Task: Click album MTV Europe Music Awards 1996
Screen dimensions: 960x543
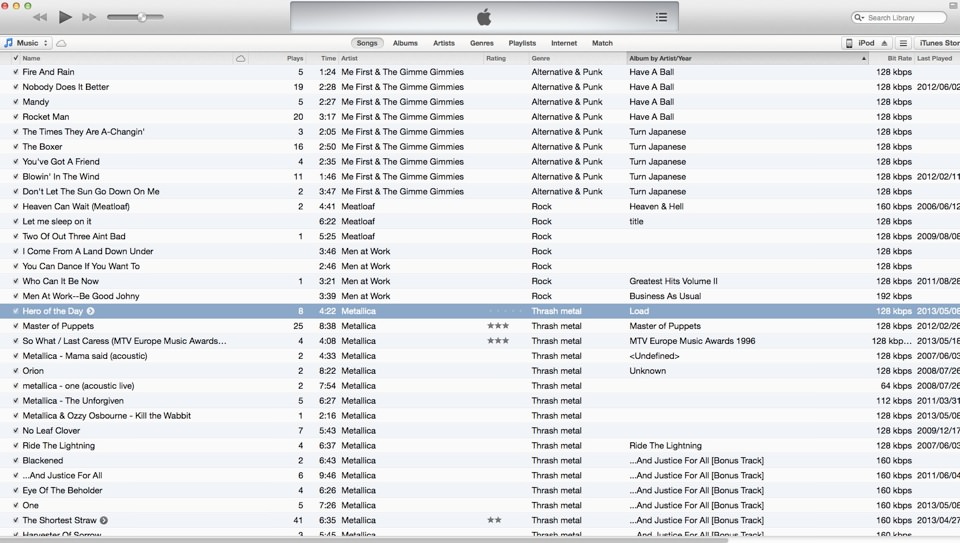Action: click(692, 341)
